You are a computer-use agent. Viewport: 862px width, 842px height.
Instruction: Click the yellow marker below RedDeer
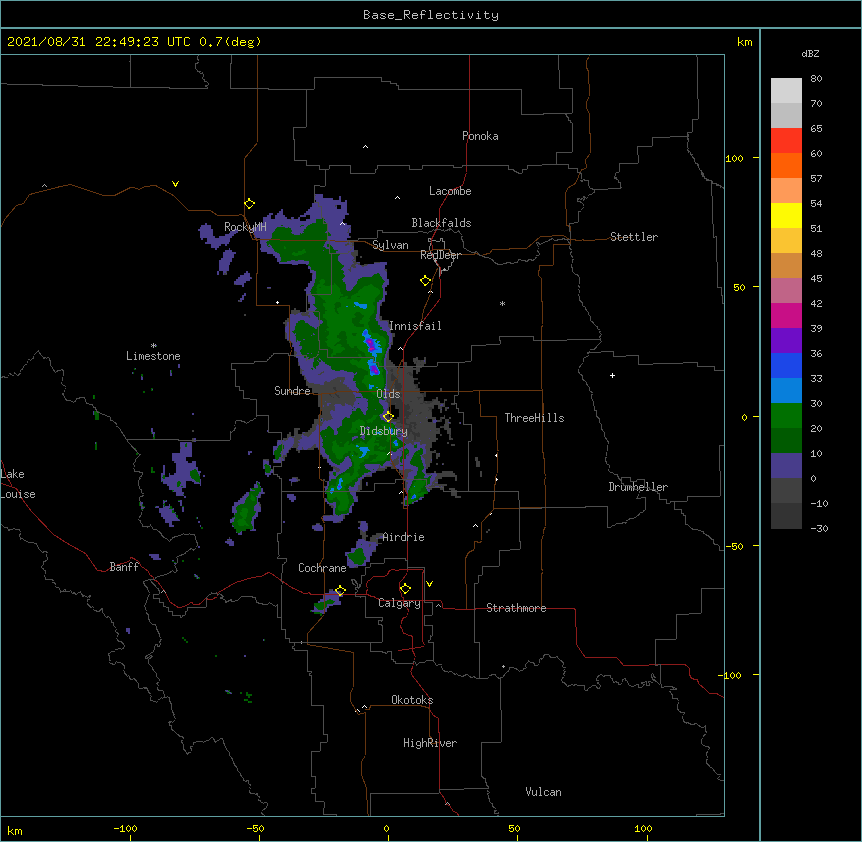[x=425, y=281]
